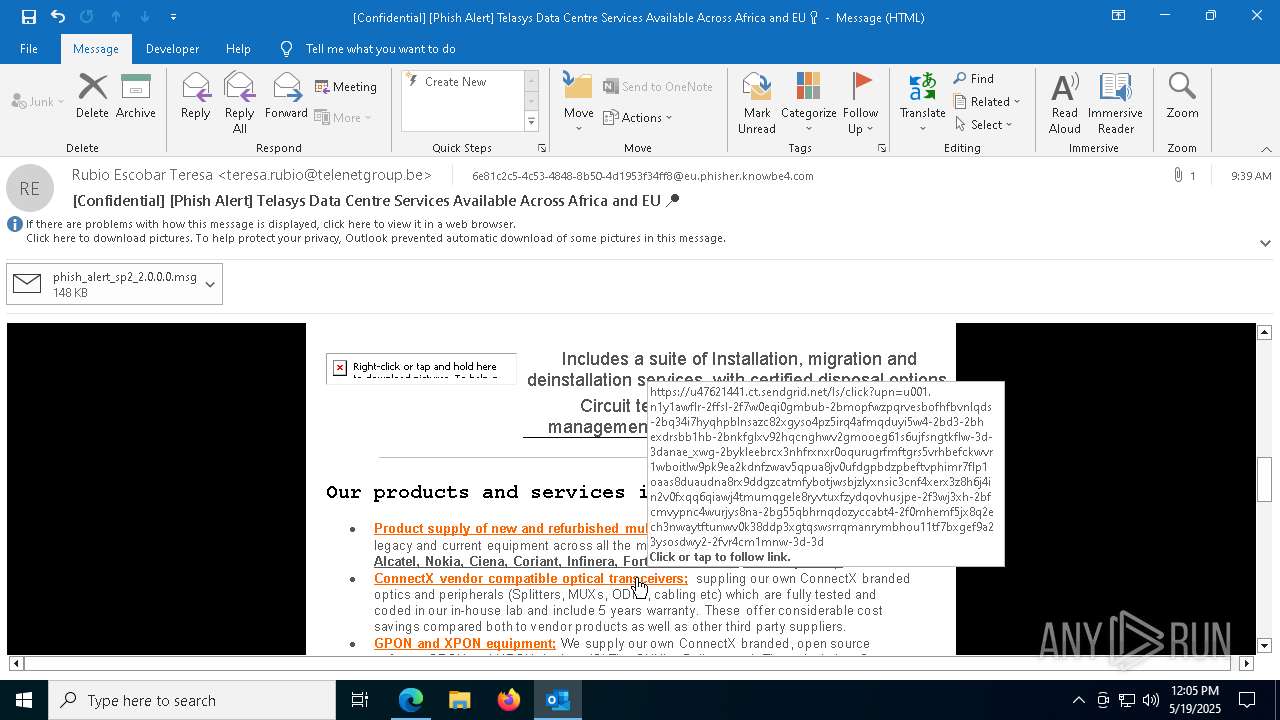
Task: Click the Outlook taskbar icon
Action: tap(557, 700)
